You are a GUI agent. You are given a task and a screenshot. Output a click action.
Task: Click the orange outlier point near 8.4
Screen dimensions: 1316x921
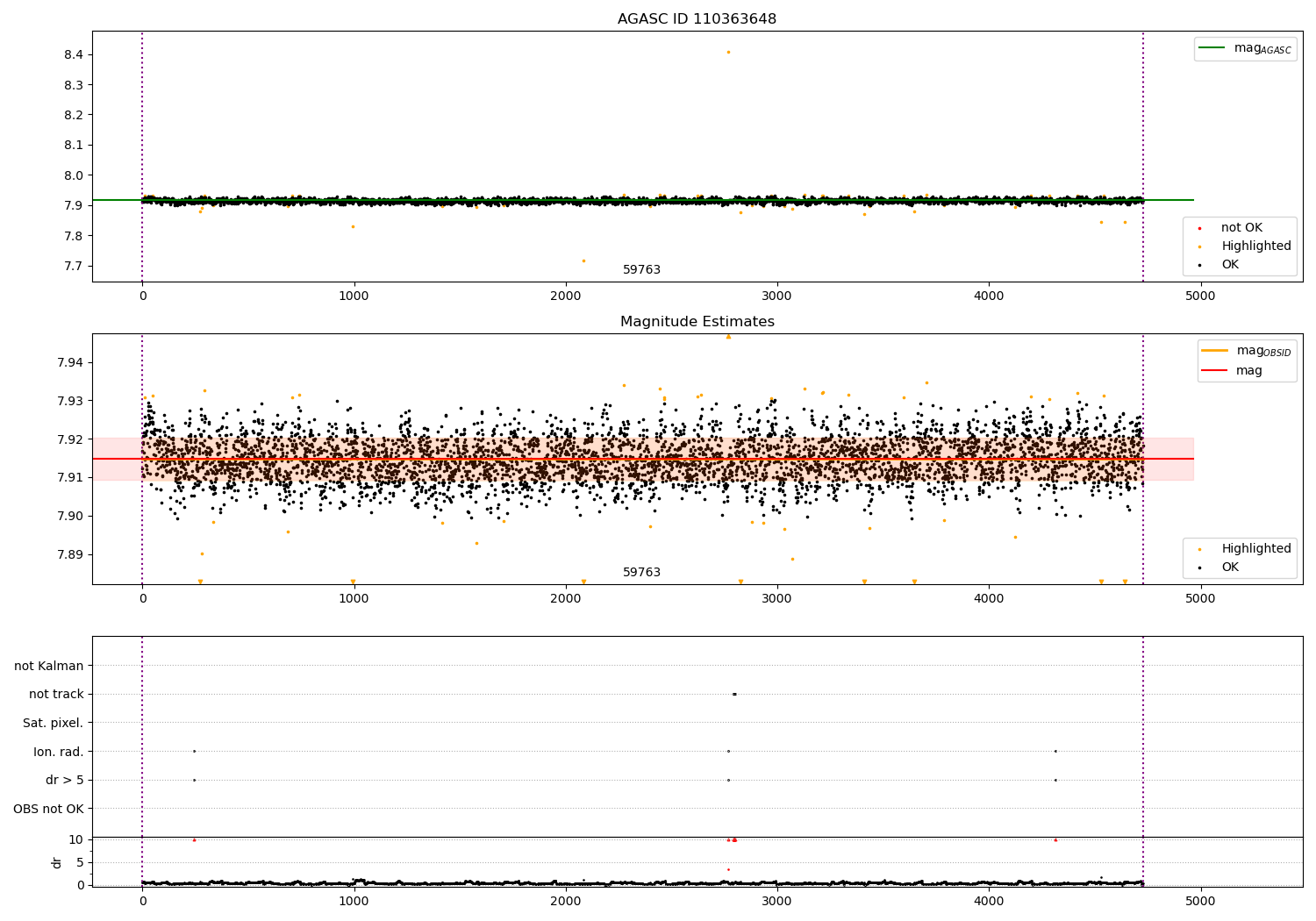tap(728, 52)
